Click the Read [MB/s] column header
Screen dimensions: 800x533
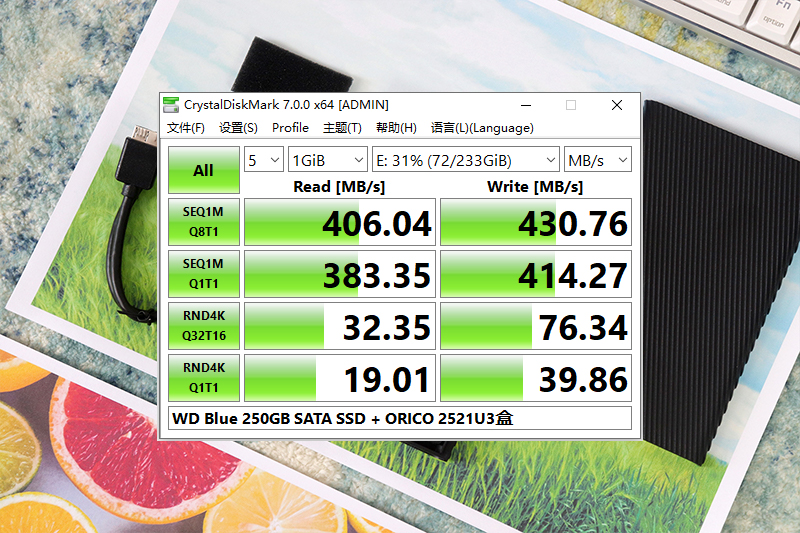pyautogui.click(x=339, y=187)
